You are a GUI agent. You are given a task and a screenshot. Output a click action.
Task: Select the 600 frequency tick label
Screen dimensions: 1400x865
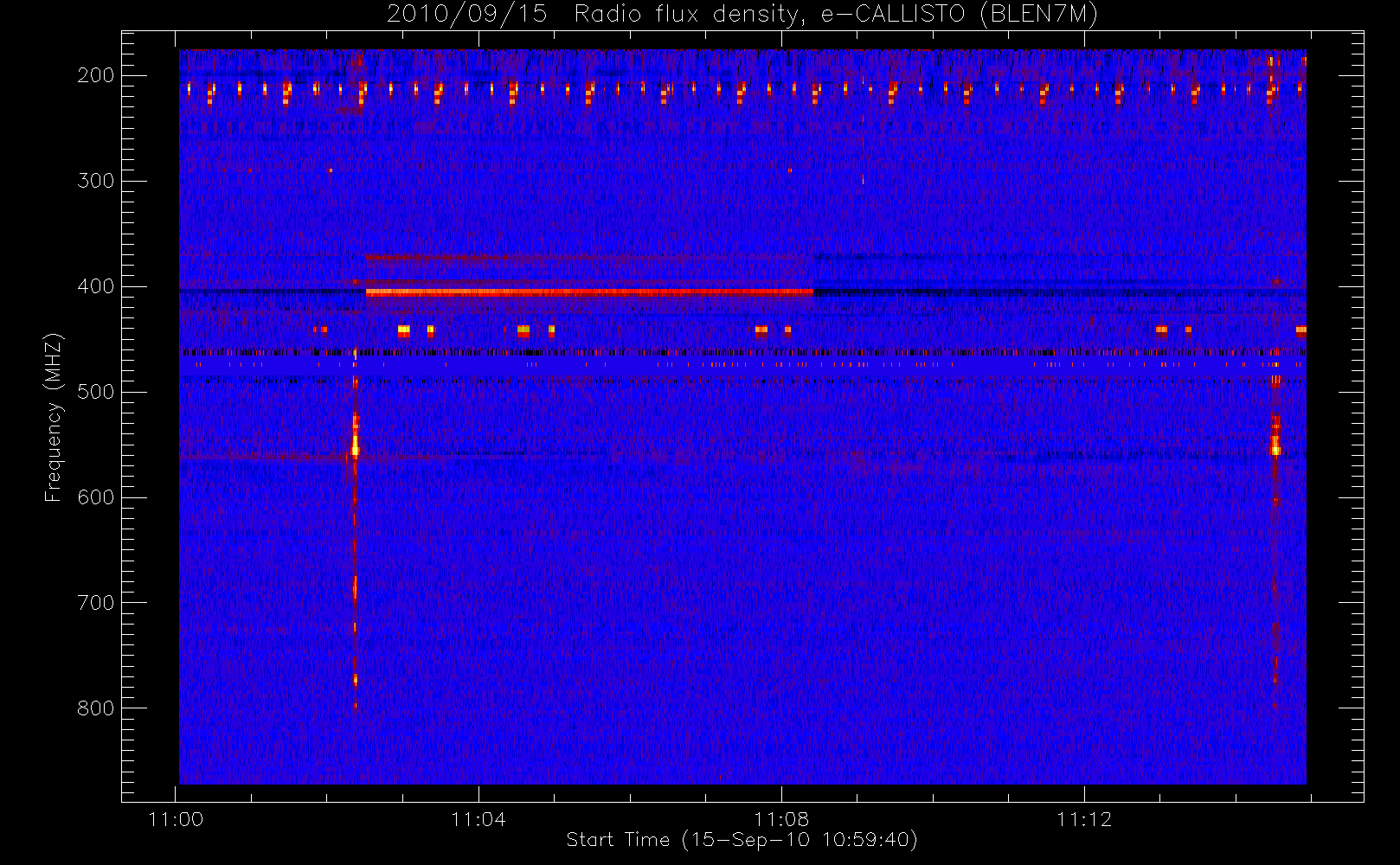point(95,497)
